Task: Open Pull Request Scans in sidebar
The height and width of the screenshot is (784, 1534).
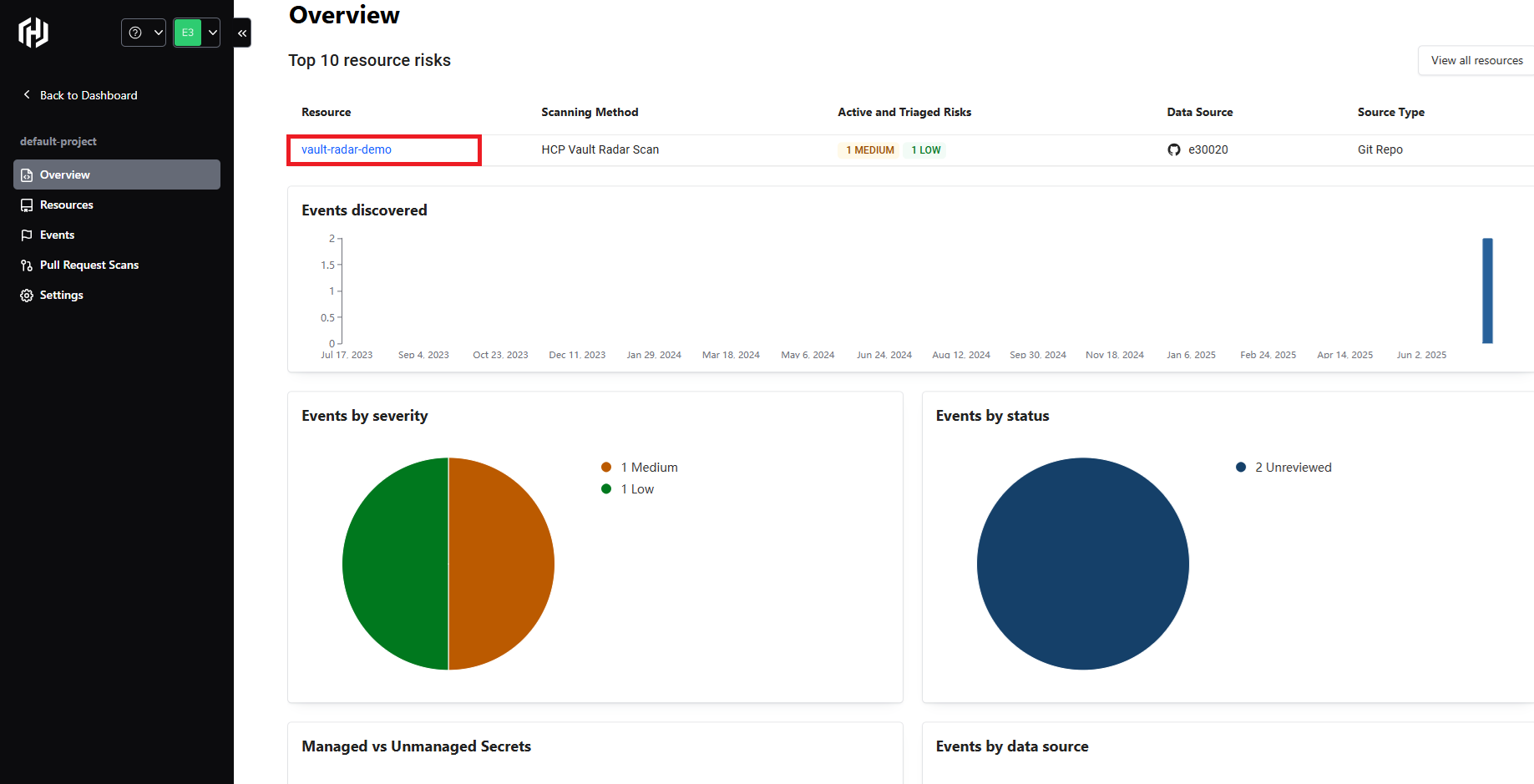Action: 117,265
